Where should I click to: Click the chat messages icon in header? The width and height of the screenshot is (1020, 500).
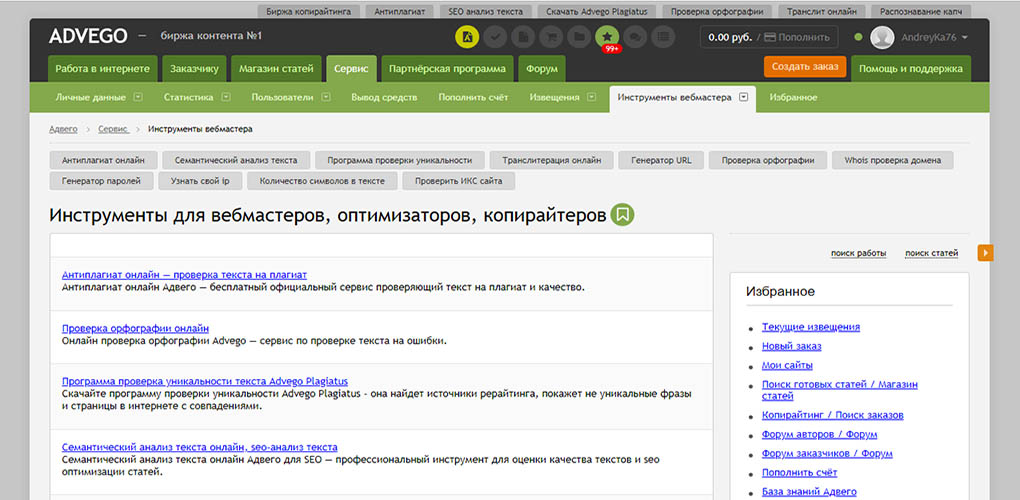point(635,37)
